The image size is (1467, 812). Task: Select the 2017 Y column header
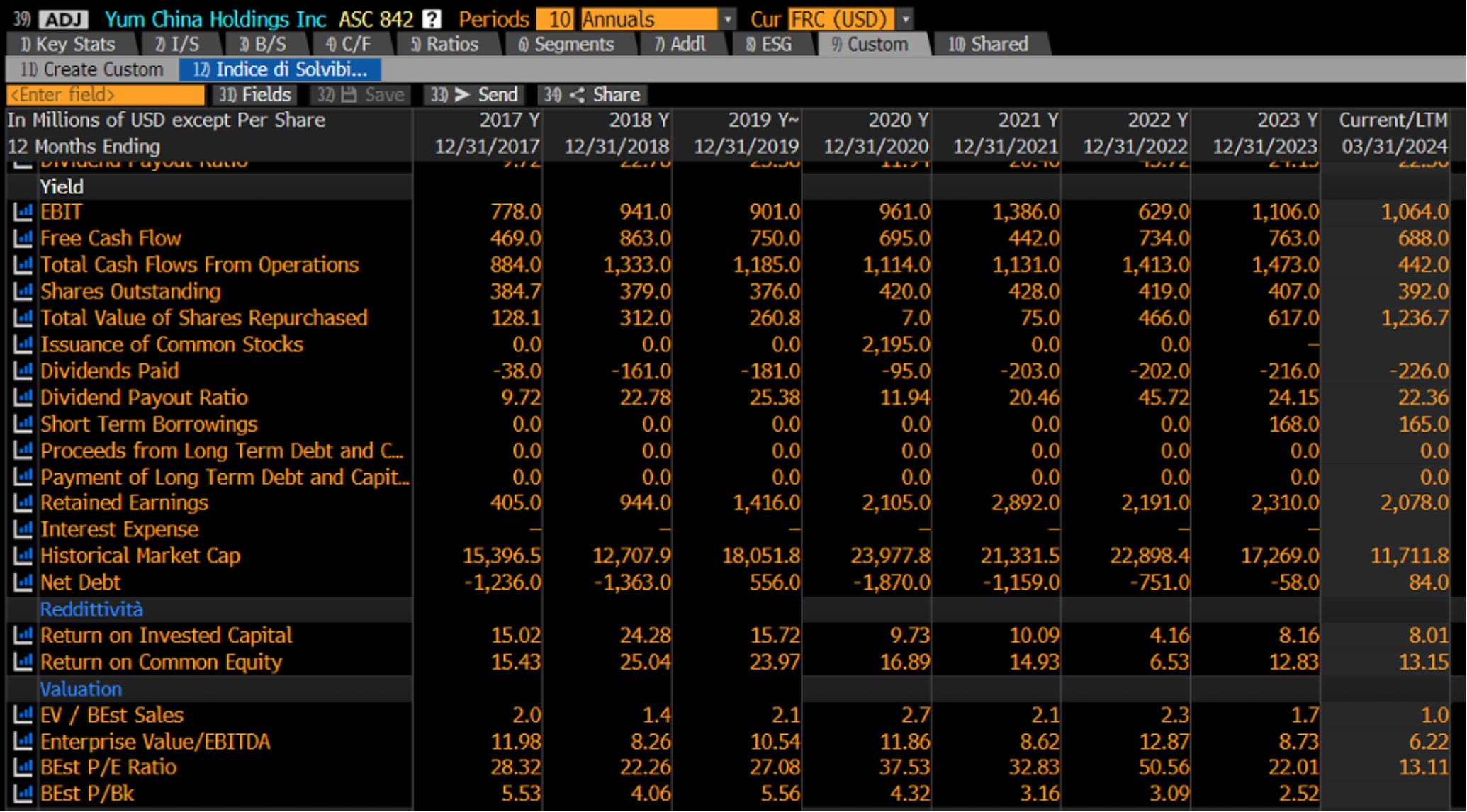[x=510, y=120]
